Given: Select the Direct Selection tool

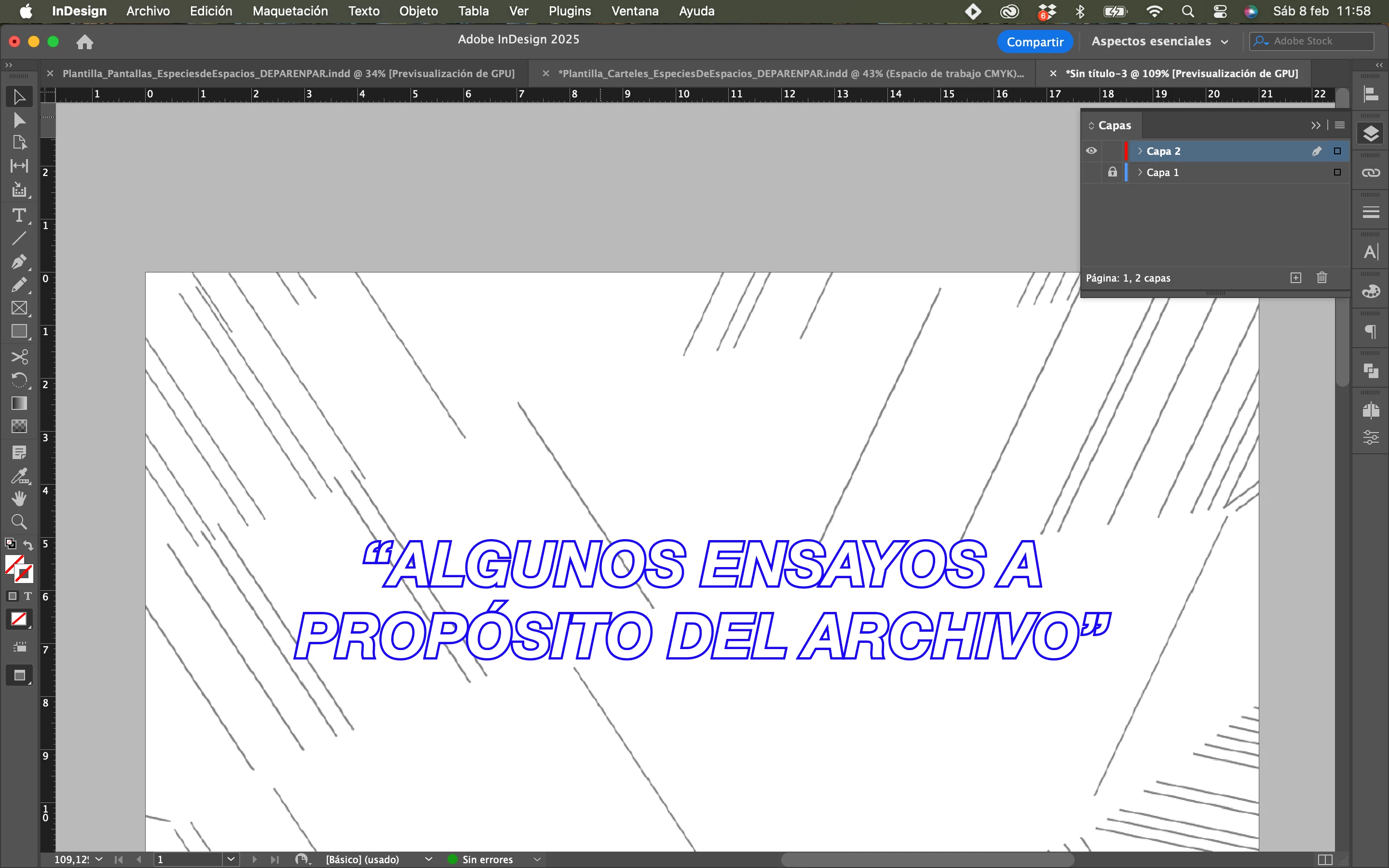Looking at the screenshot, I should coord(19,120).
